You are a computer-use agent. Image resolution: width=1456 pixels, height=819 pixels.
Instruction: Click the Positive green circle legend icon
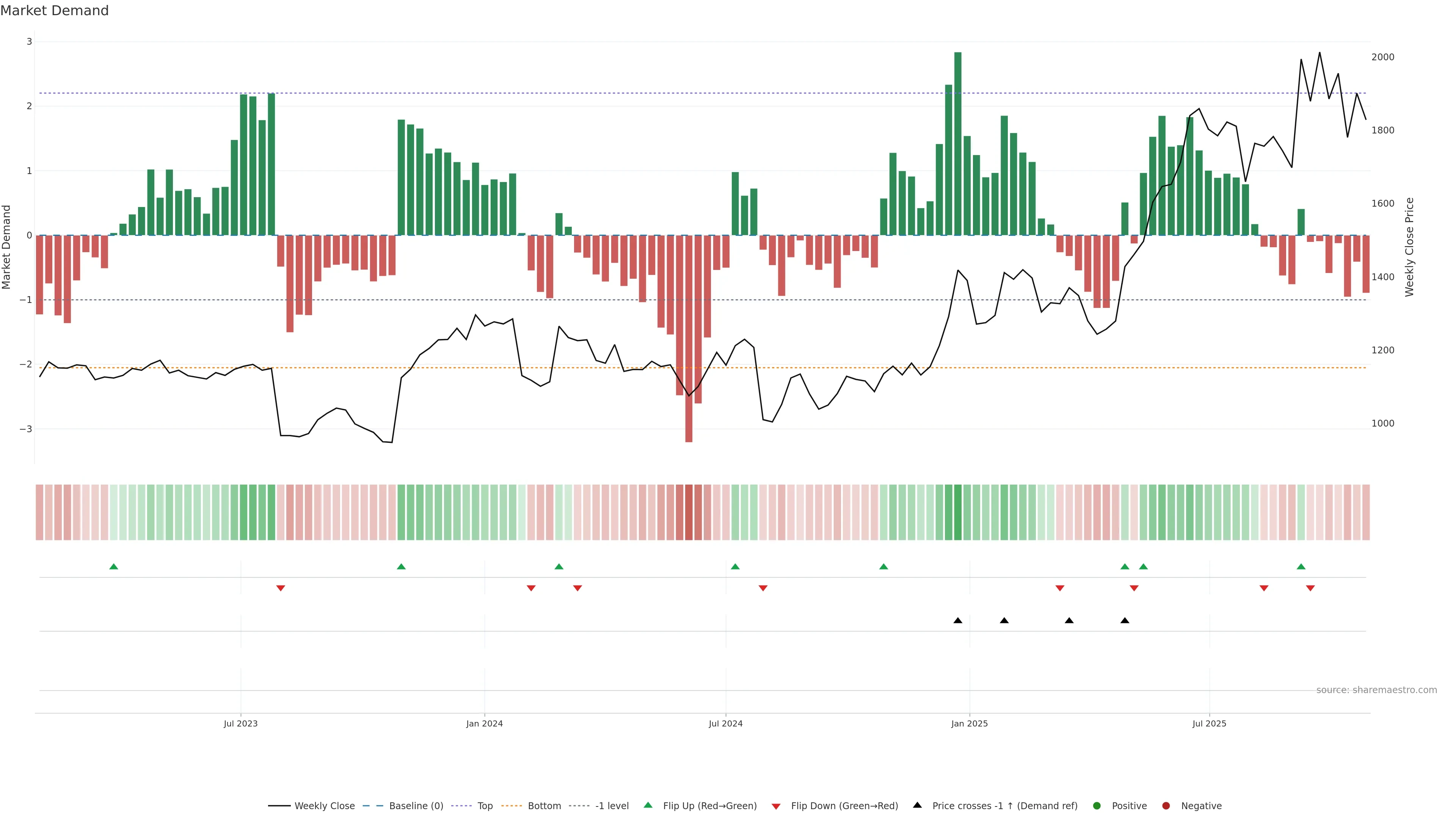point(1097,806)
